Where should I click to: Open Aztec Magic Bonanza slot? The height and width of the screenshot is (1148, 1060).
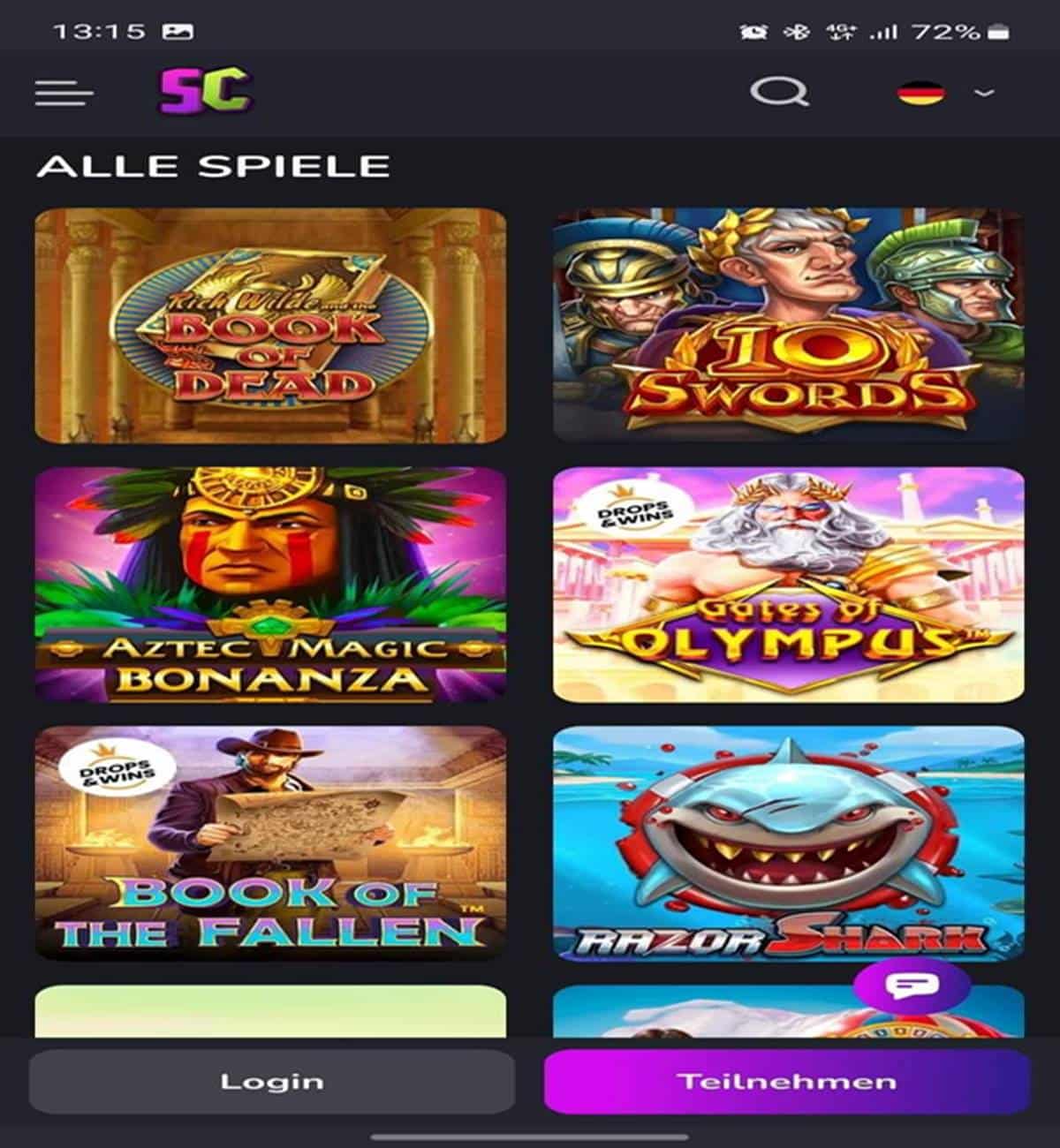tap(270, 585)
